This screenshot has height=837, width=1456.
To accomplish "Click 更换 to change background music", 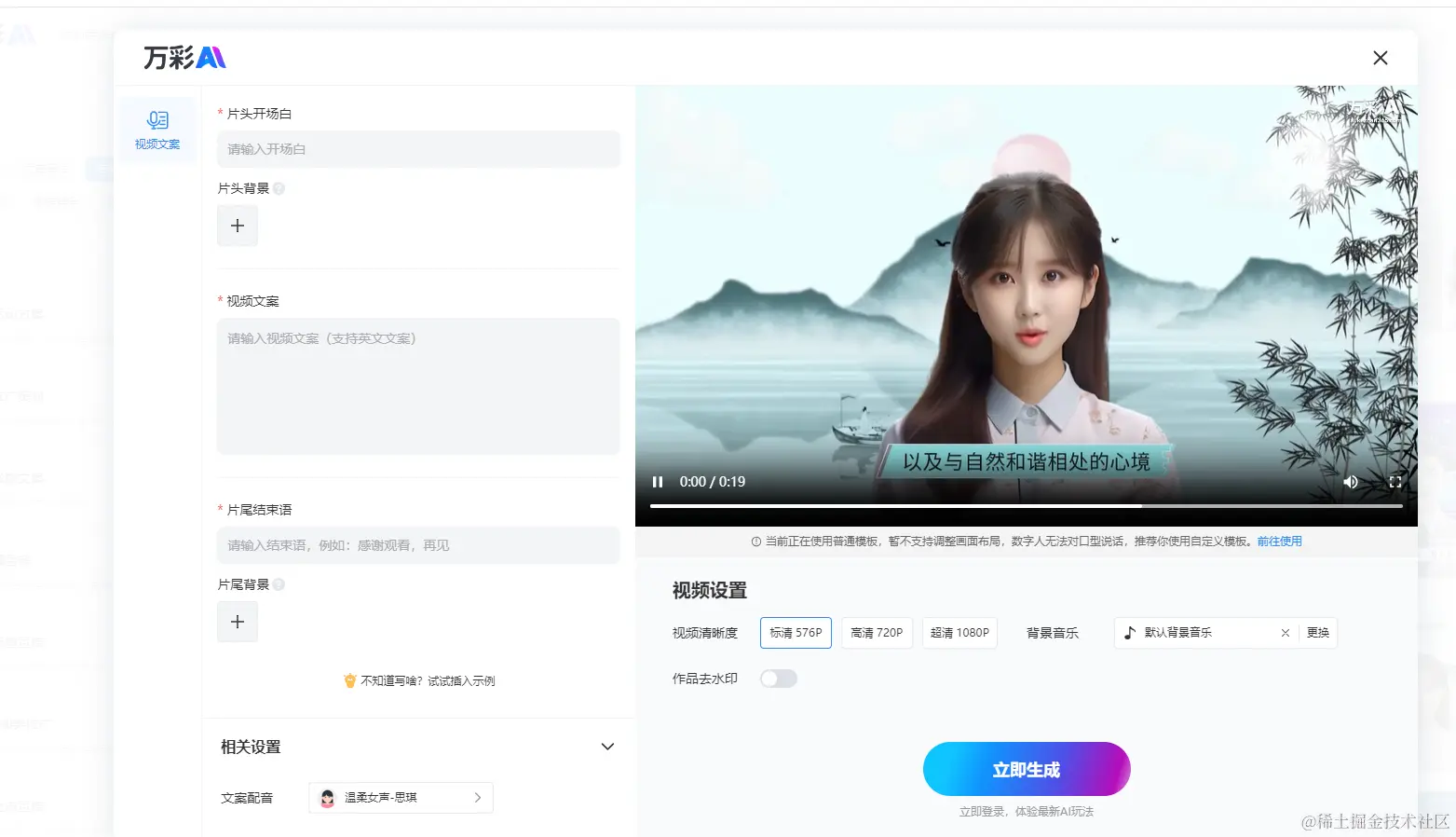I will tap(1318, 633).
